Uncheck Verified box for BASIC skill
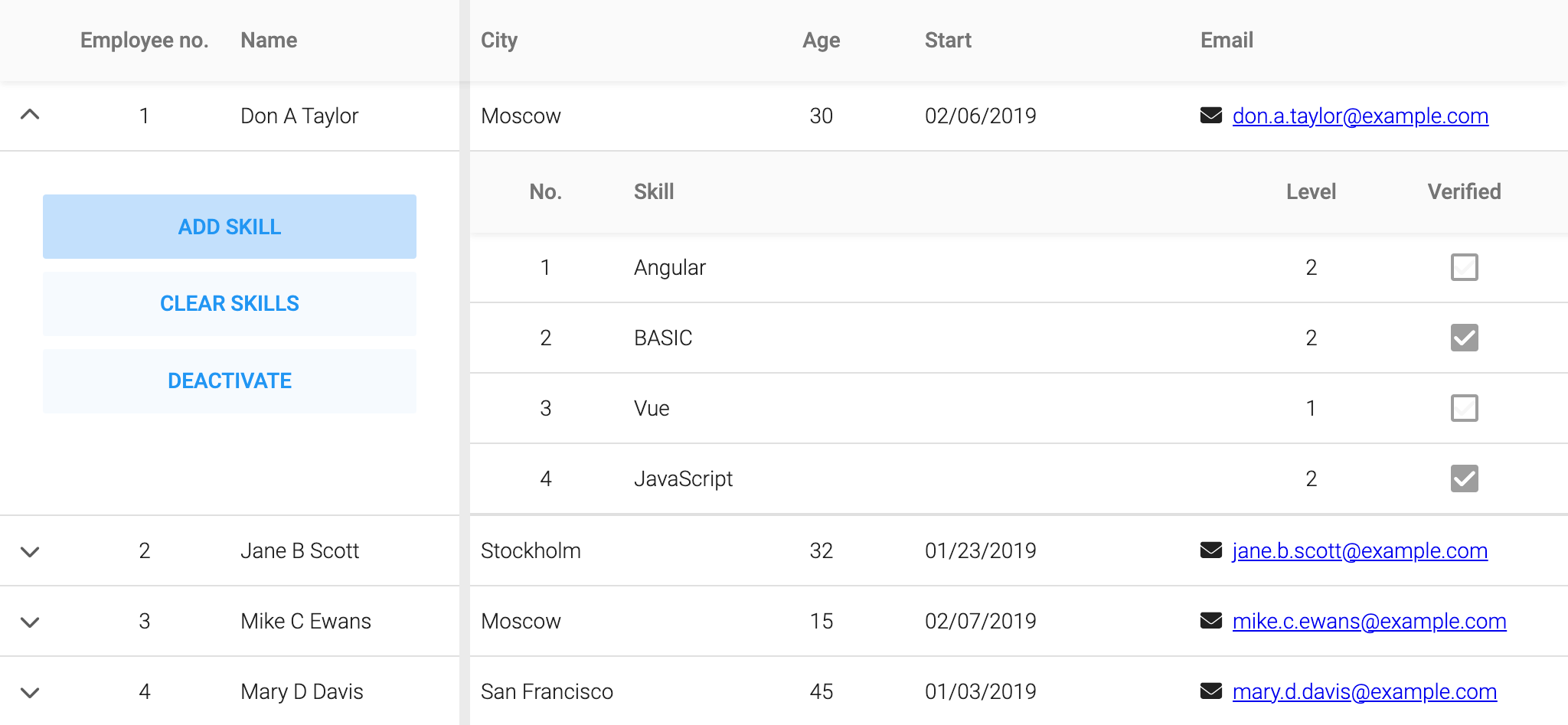The image size is (1568, 725). pos(1464,338)
